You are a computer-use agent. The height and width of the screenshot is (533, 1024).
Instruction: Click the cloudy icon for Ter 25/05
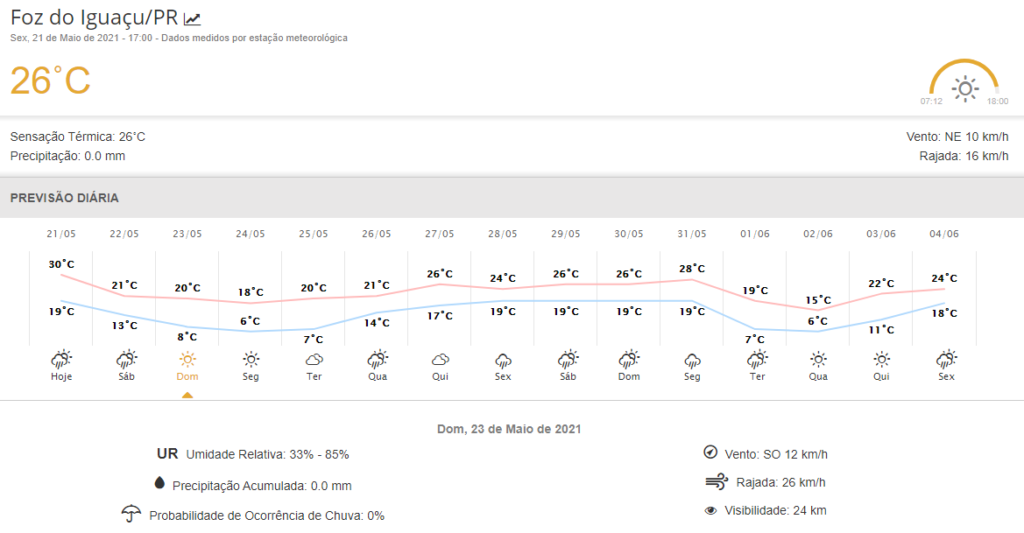tap(313, 359)
